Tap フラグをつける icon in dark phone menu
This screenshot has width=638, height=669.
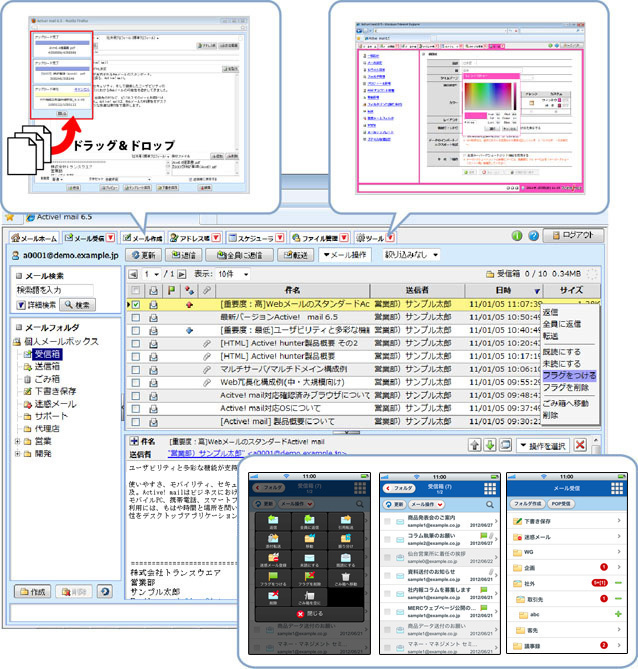[273, 578]
